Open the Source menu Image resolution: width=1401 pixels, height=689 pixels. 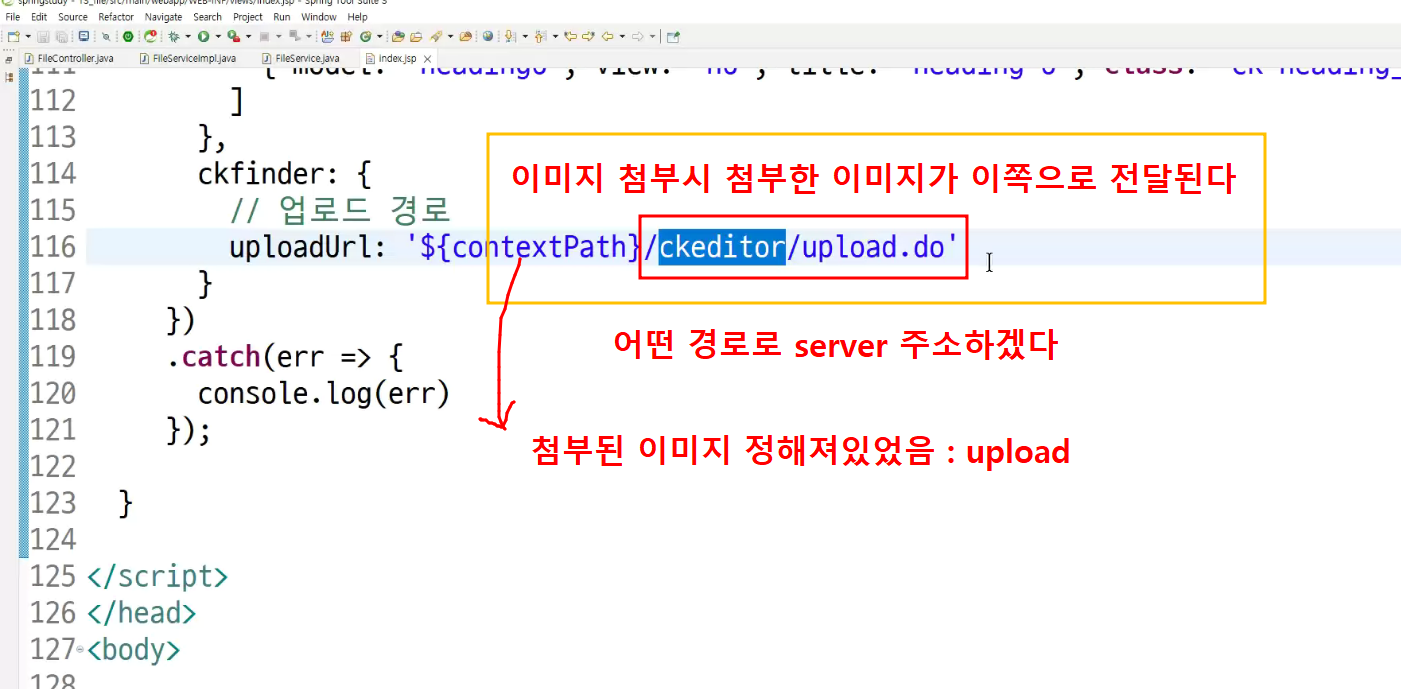pos(73,17)
